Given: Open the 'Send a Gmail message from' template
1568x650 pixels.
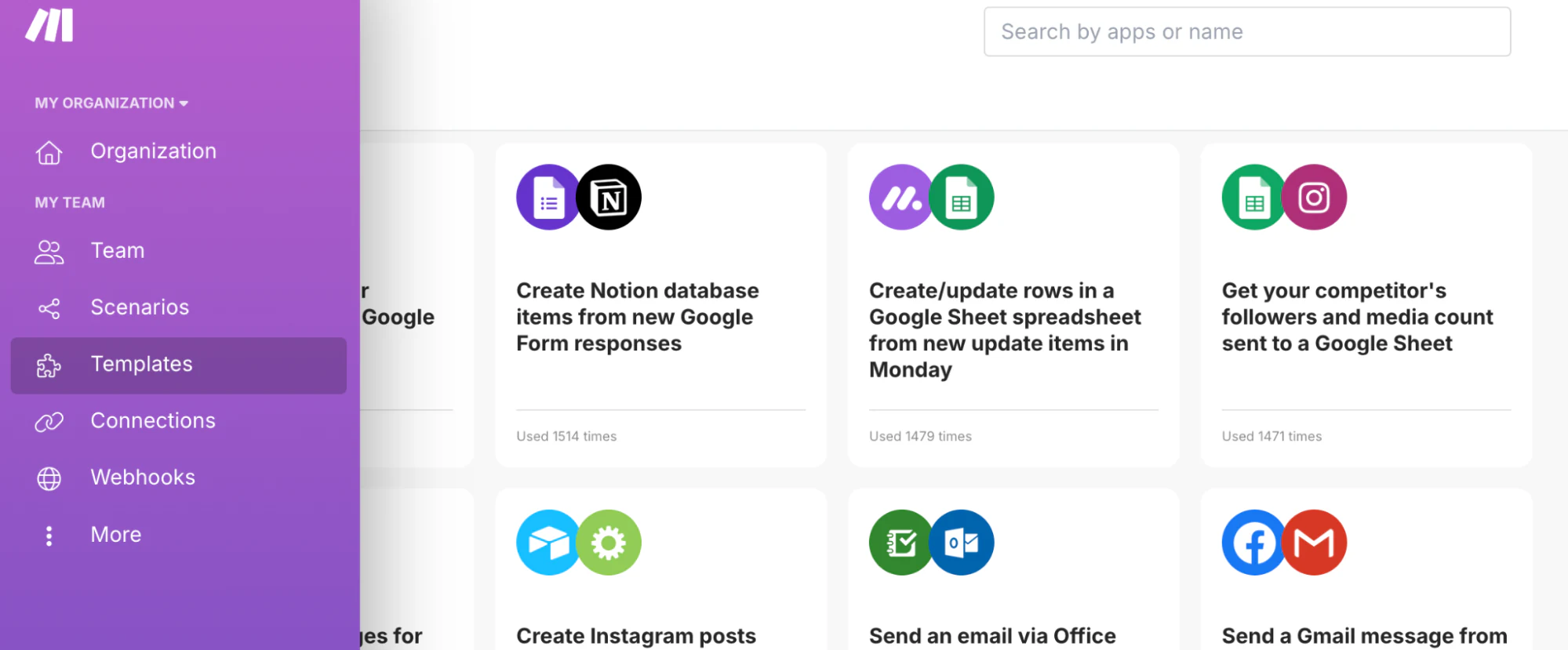Looking at the screenshot, I should [1366, 570].
